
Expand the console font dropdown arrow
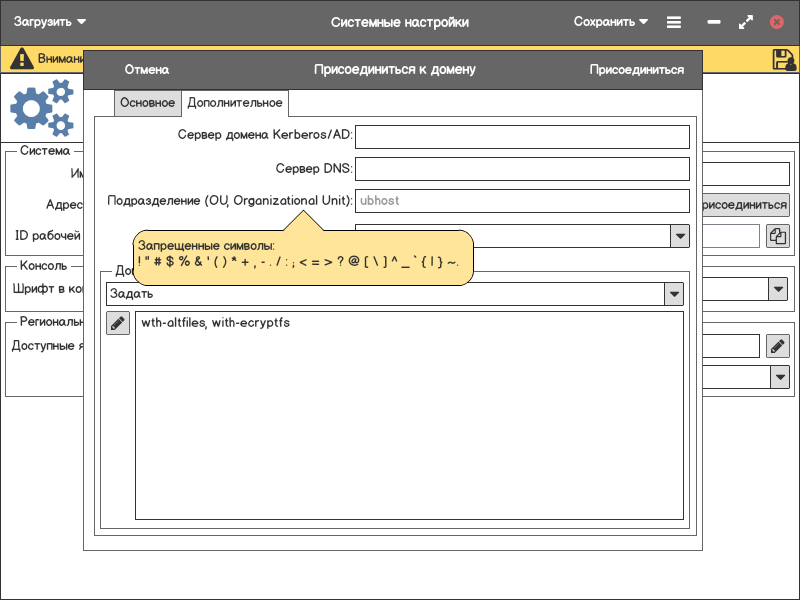[778, 289]
